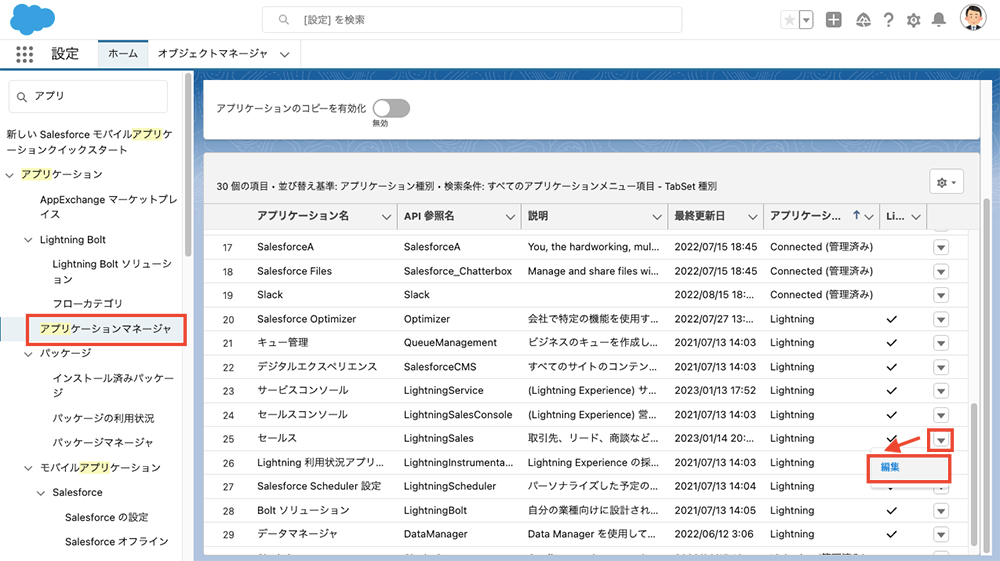Screen dimensions: 1000x561
Task: Open the notifications bell
Action: coord(939,20)
